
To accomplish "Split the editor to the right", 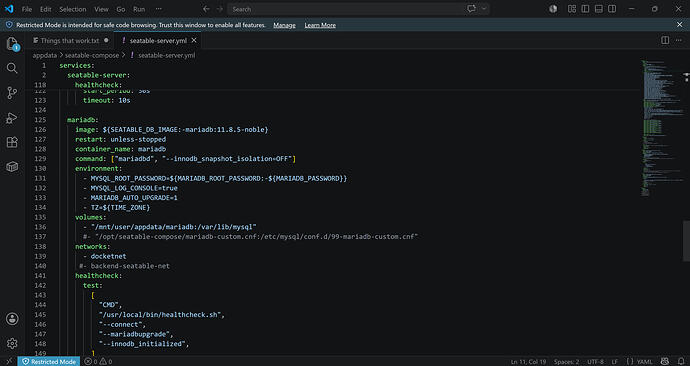I will tap(665, 40).
